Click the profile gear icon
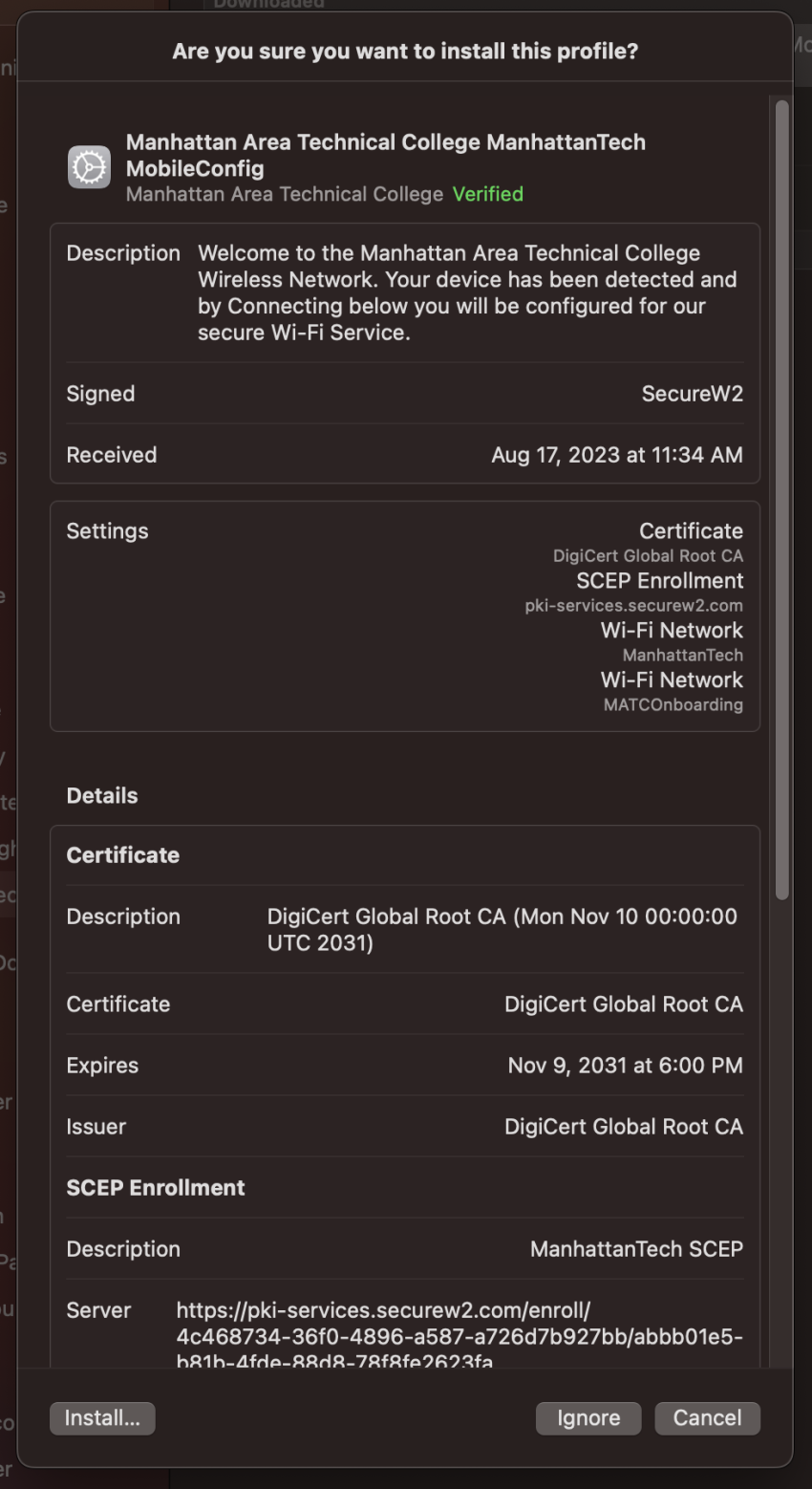 (89, 167)
